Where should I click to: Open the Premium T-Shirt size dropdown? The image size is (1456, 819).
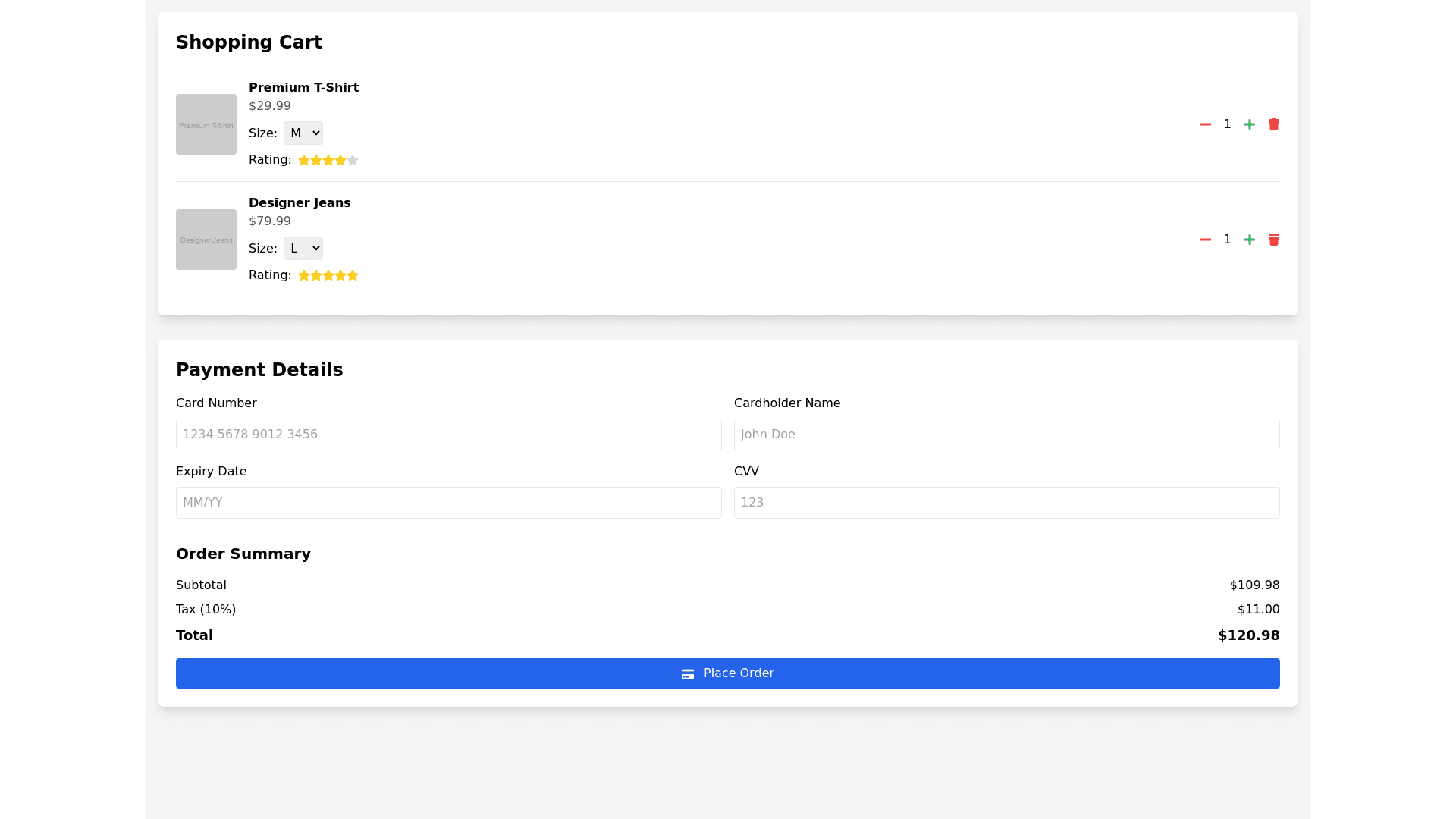pos(303,133)
